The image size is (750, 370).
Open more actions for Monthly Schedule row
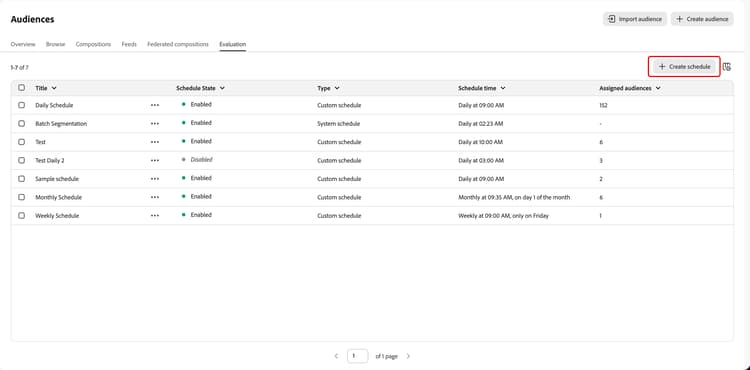pyautogui.click(x=154, y=197)
